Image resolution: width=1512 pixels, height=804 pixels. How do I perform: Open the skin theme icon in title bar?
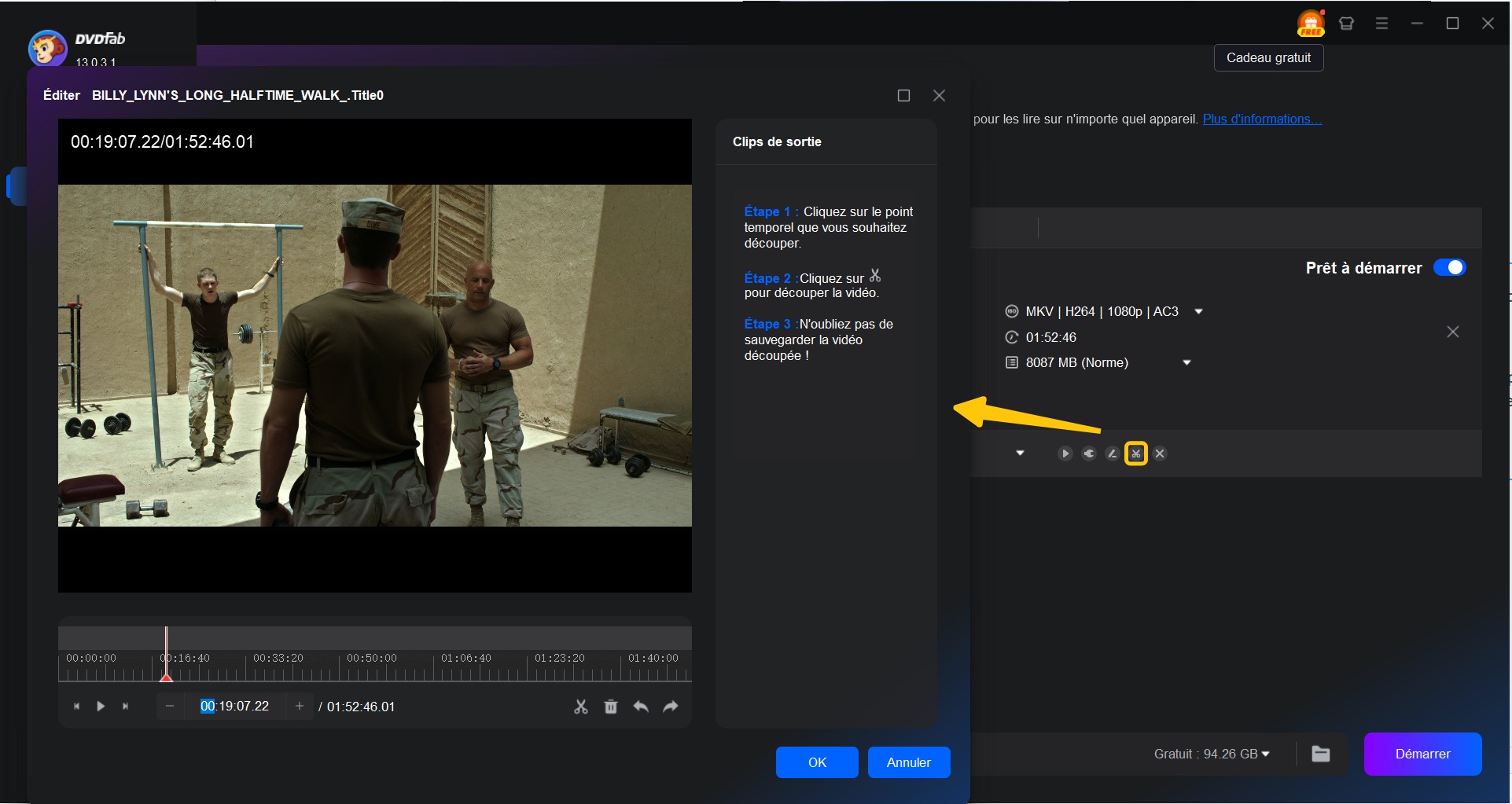1346,24
